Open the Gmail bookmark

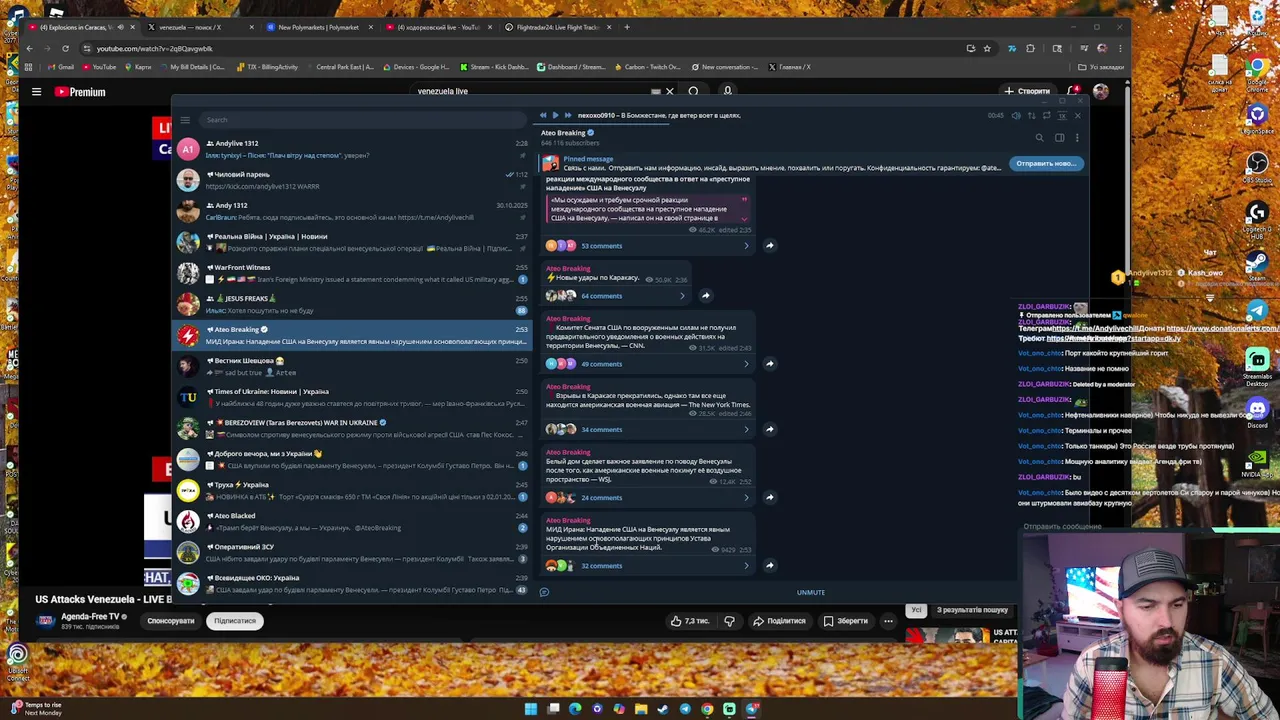pos(61,67)
